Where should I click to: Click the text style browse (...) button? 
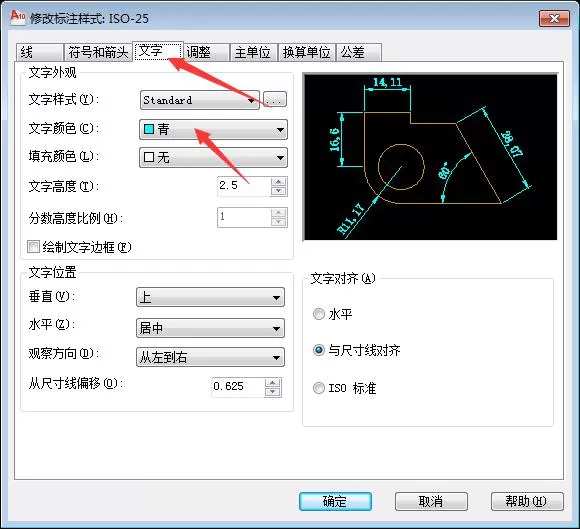(275, 100)
